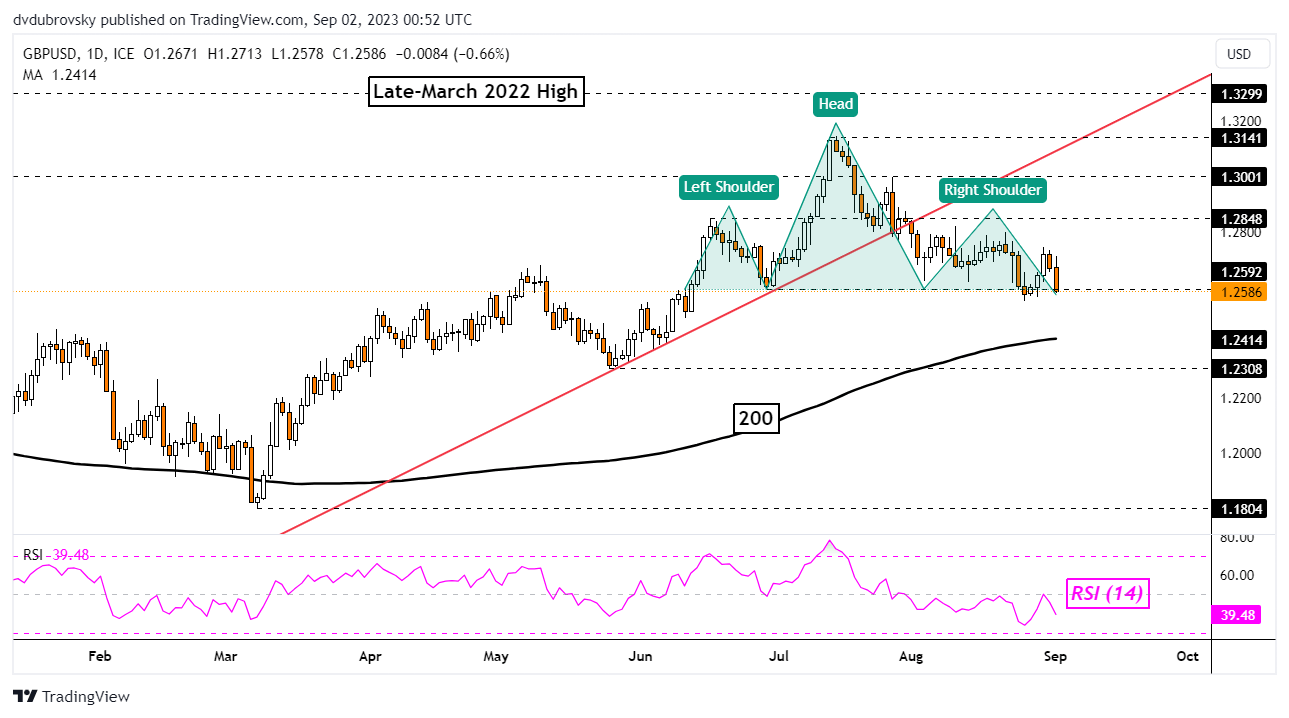Image resolution: width=1289 pixels, height=718 pixels.
Task: Click the Late-March 2022 High text box
Action: click(474, 92)
